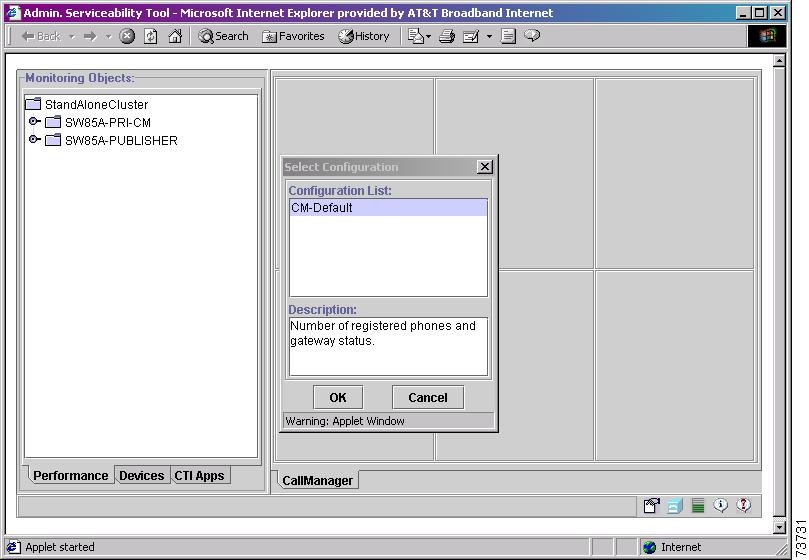The height and width of the screenshot is (560, 809).
Task: Click the SW85A-PRI-CM folder icon
Action: coord(53,122)
